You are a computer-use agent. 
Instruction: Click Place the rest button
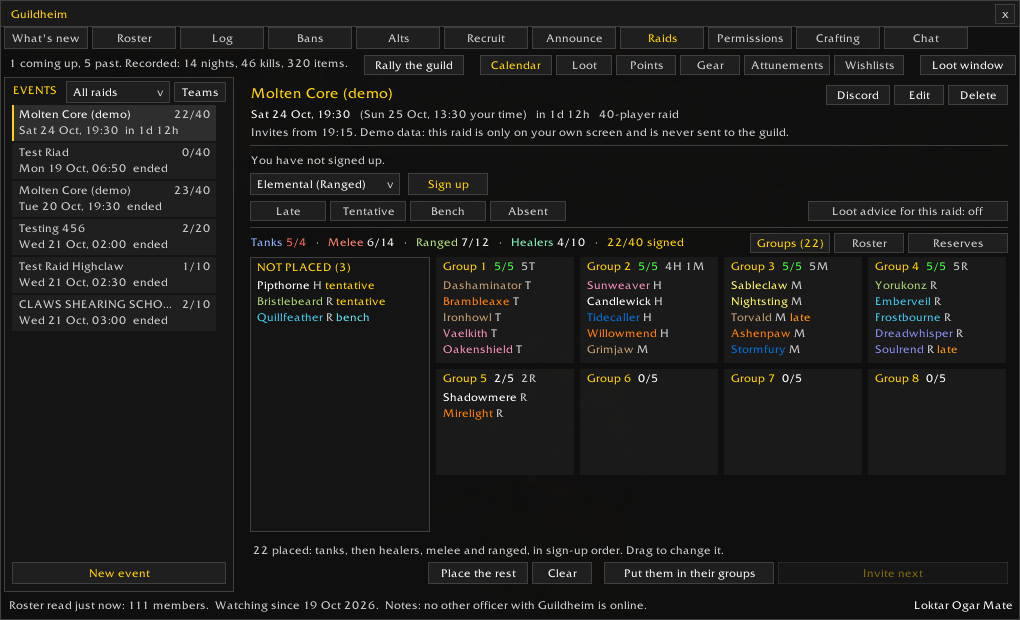478,573
